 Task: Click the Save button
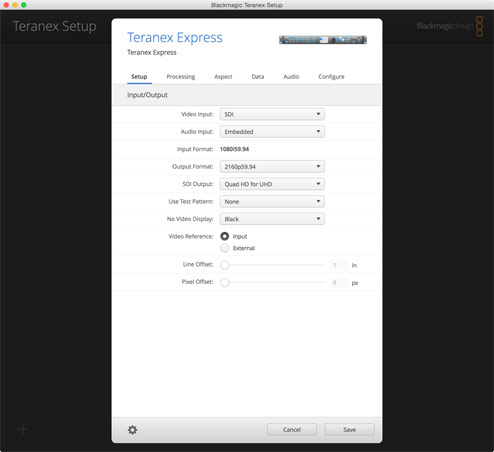(x=349, y=430)
